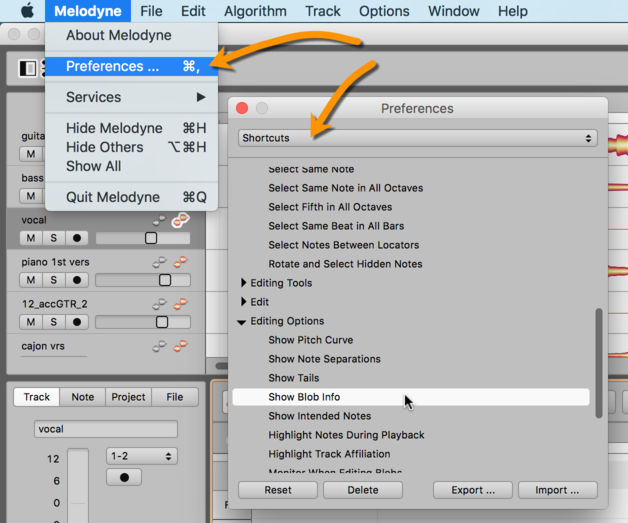The height and width of the screenshot is (523, 628).
Task: Arm record on 12_accGTR_2 track
Action: [x=77, y=322]
